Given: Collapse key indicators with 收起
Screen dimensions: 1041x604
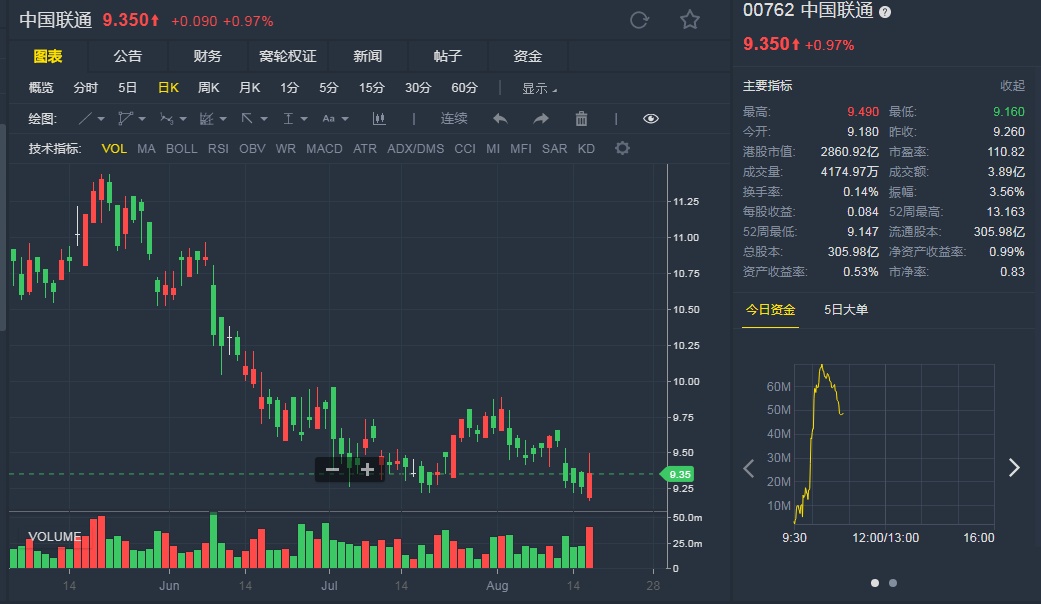Looking at the screenshot, I should coord(1012,86).
